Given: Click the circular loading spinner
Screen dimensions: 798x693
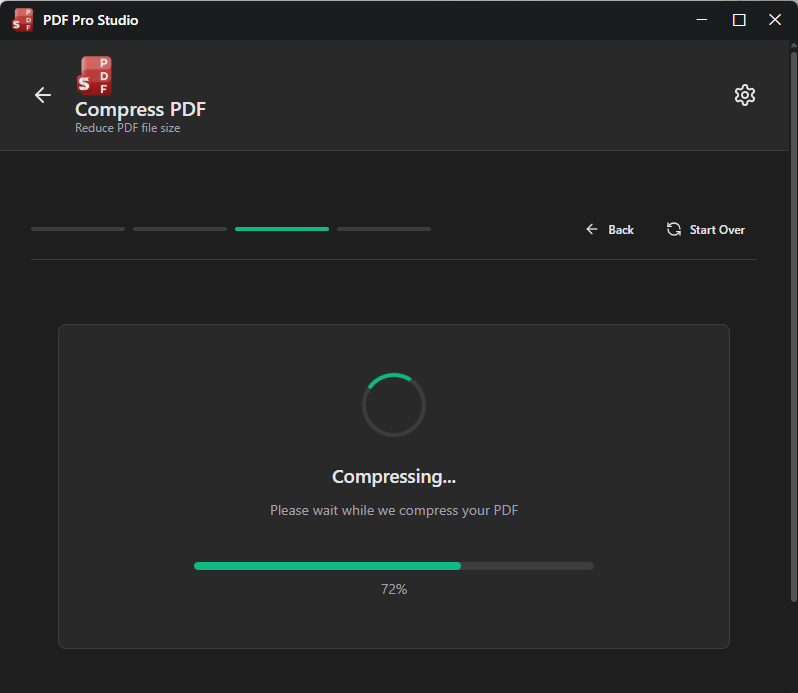Looking at the screenshot, I should (394, 405).
